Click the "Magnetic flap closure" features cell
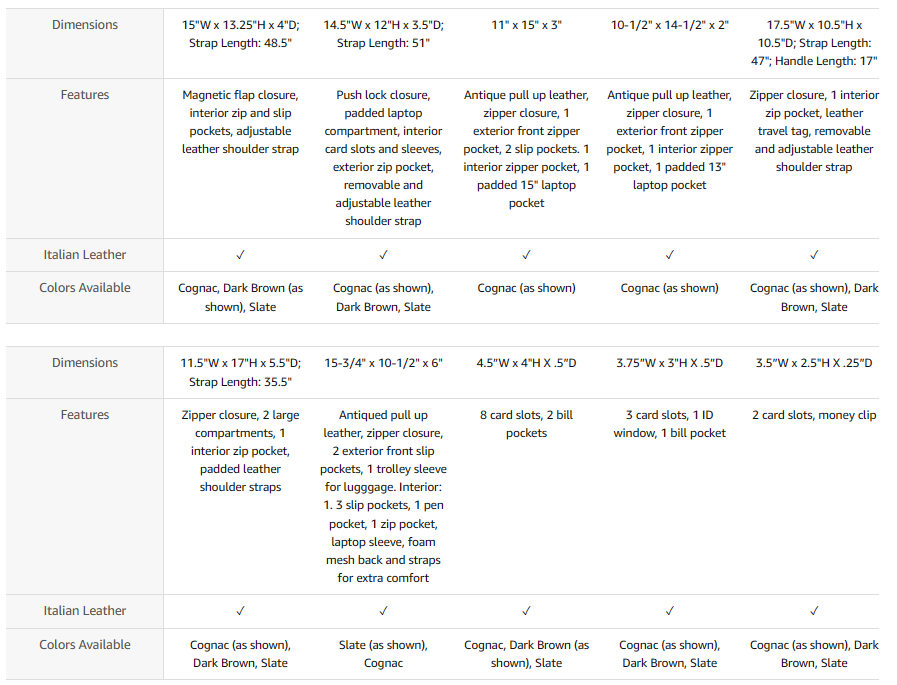897x685 pixels. click(240, 122)
